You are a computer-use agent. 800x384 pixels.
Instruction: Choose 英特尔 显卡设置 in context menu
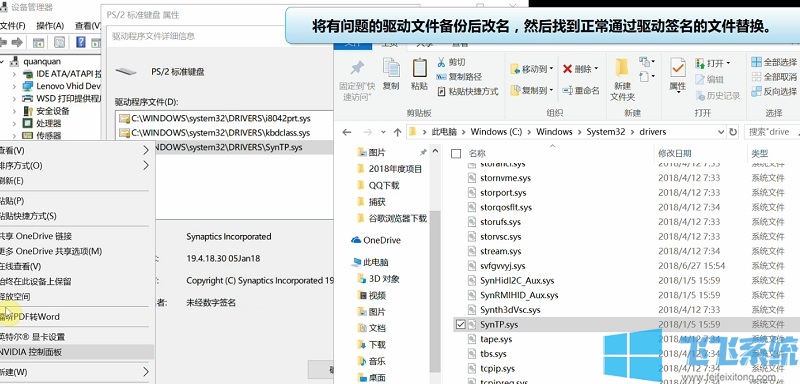(77, 337)
